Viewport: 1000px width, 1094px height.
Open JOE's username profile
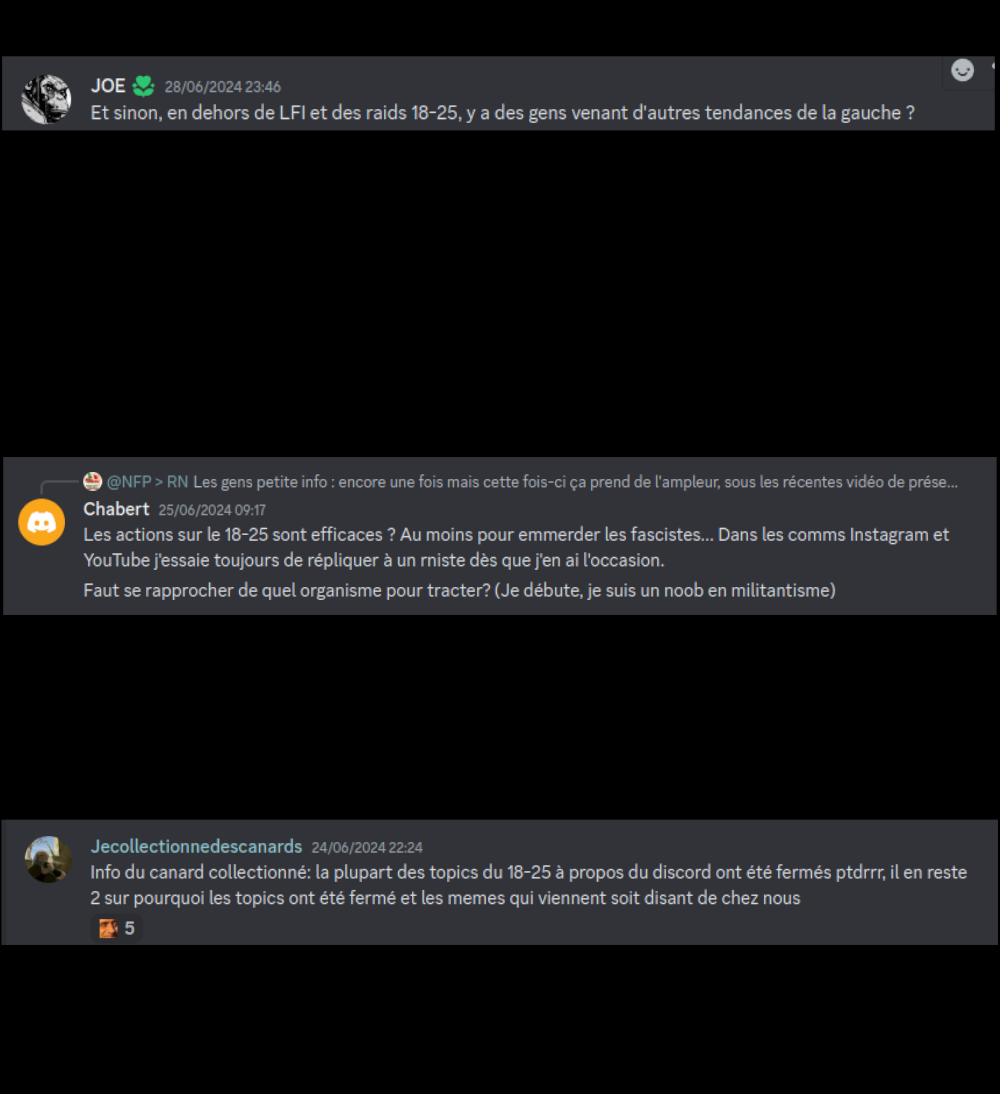click(108, 86)
